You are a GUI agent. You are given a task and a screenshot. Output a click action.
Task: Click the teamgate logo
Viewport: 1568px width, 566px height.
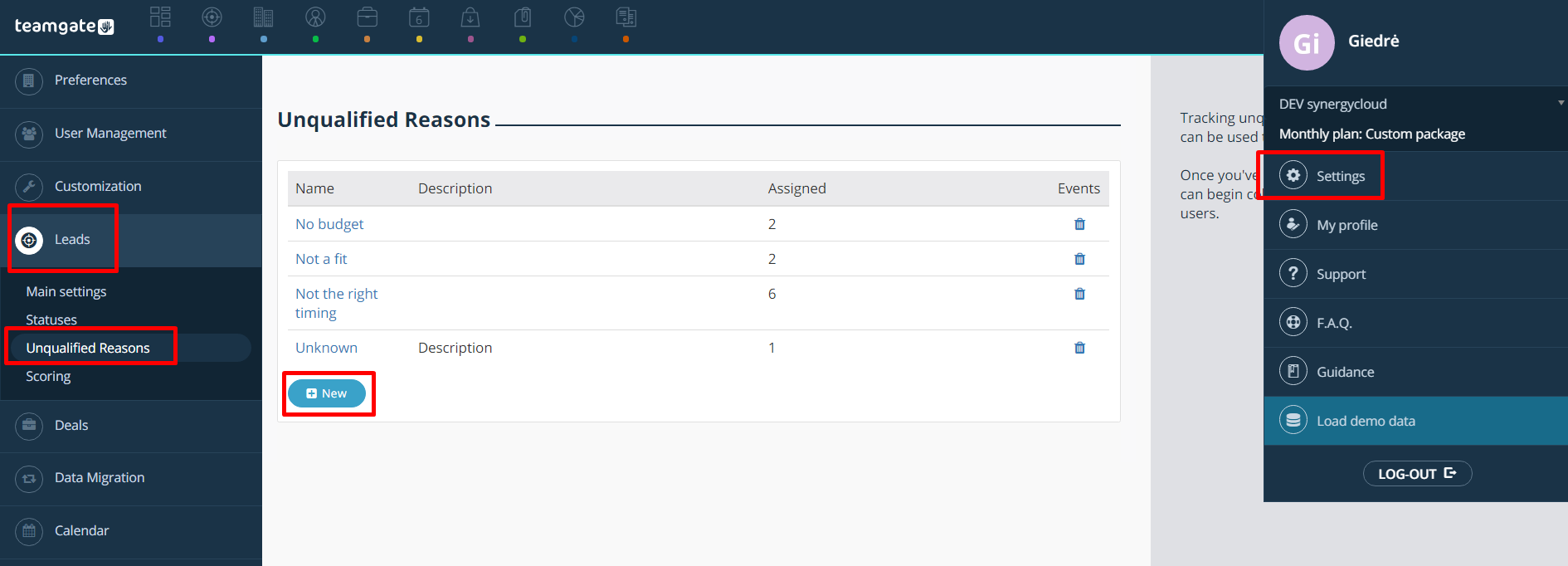click(x=64, y=26)
